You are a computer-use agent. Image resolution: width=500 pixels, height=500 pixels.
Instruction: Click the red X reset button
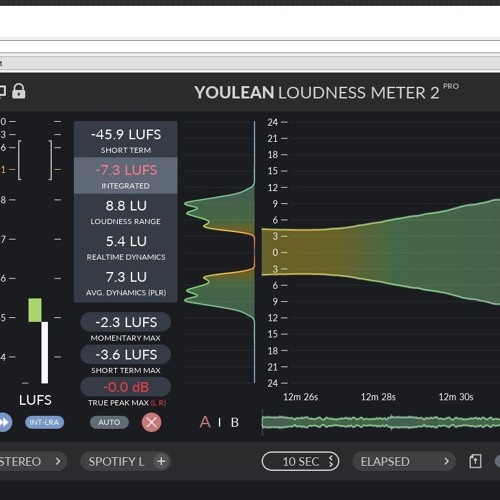pos(151,422)
